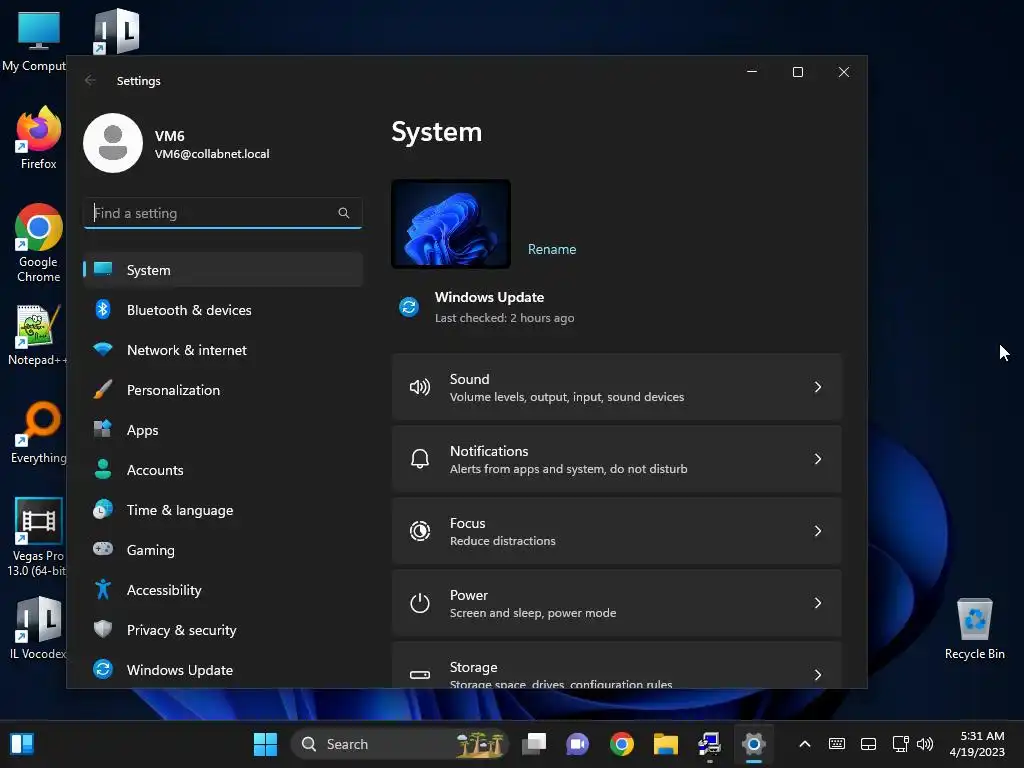Focus the Find a setting search box
This screenshot has height=768, width=1024.
tap(223, 213)
